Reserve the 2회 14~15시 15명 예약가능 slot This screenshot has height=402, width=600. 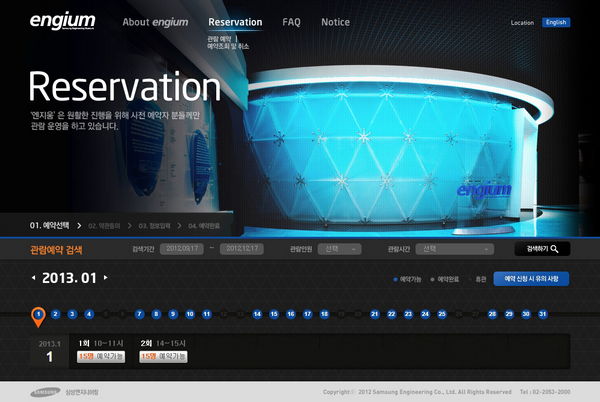[163, 357]
